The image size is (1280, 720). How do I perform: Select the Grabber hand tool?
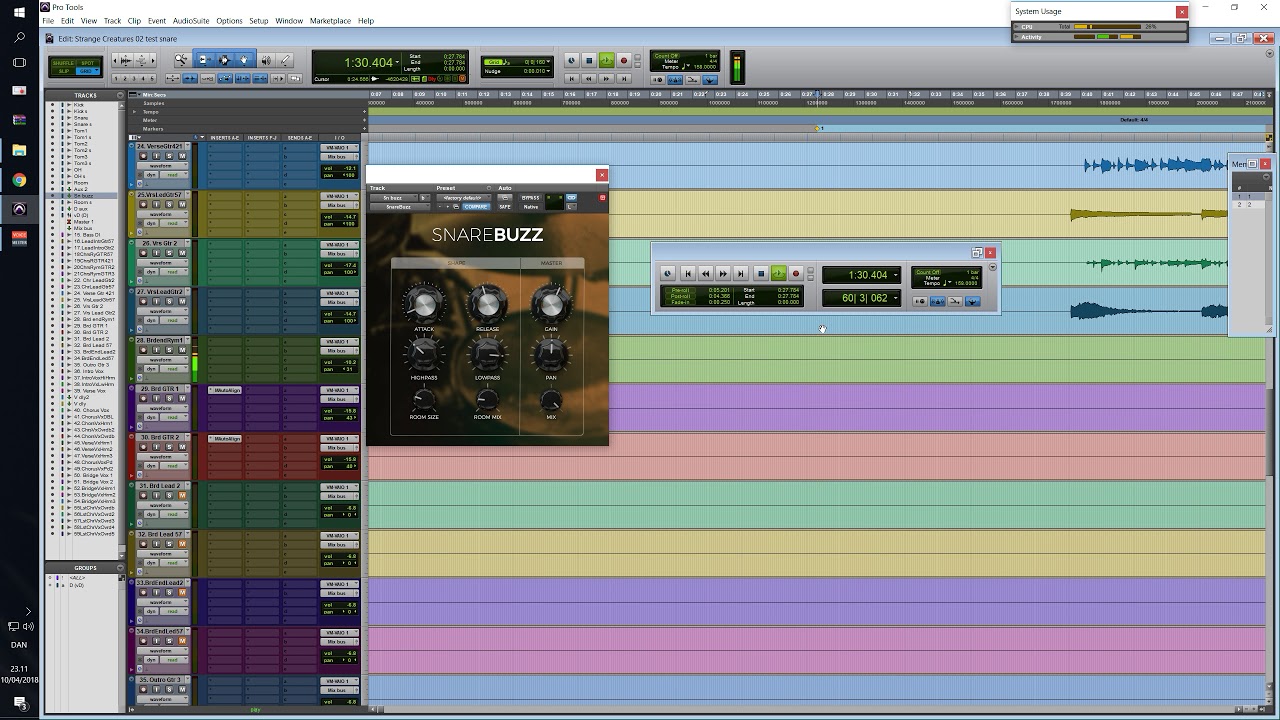coord(244,60)
